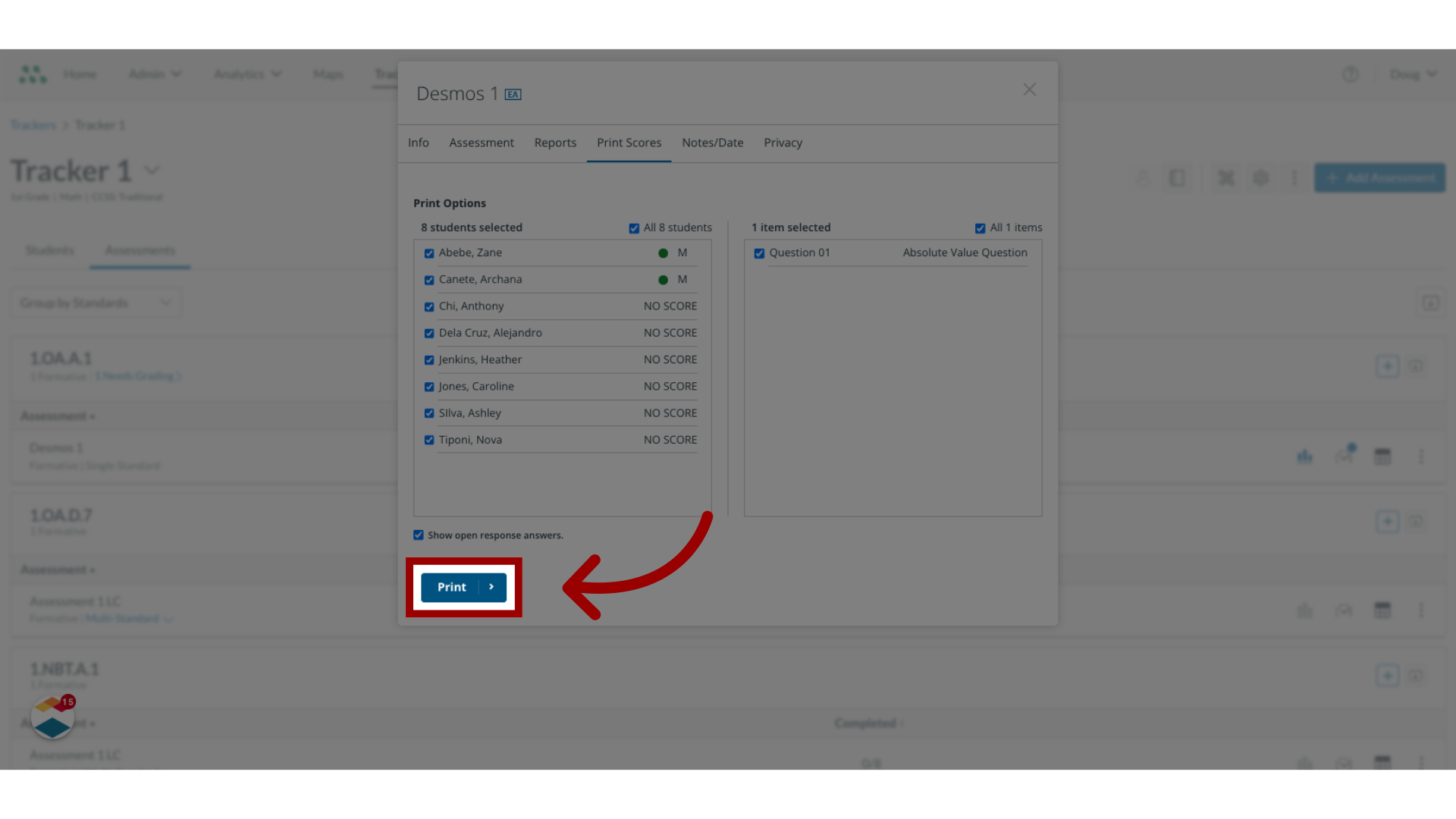1456x819 pixels.
Task: Open the Notes/Date tab
Action: click(712, 143)
